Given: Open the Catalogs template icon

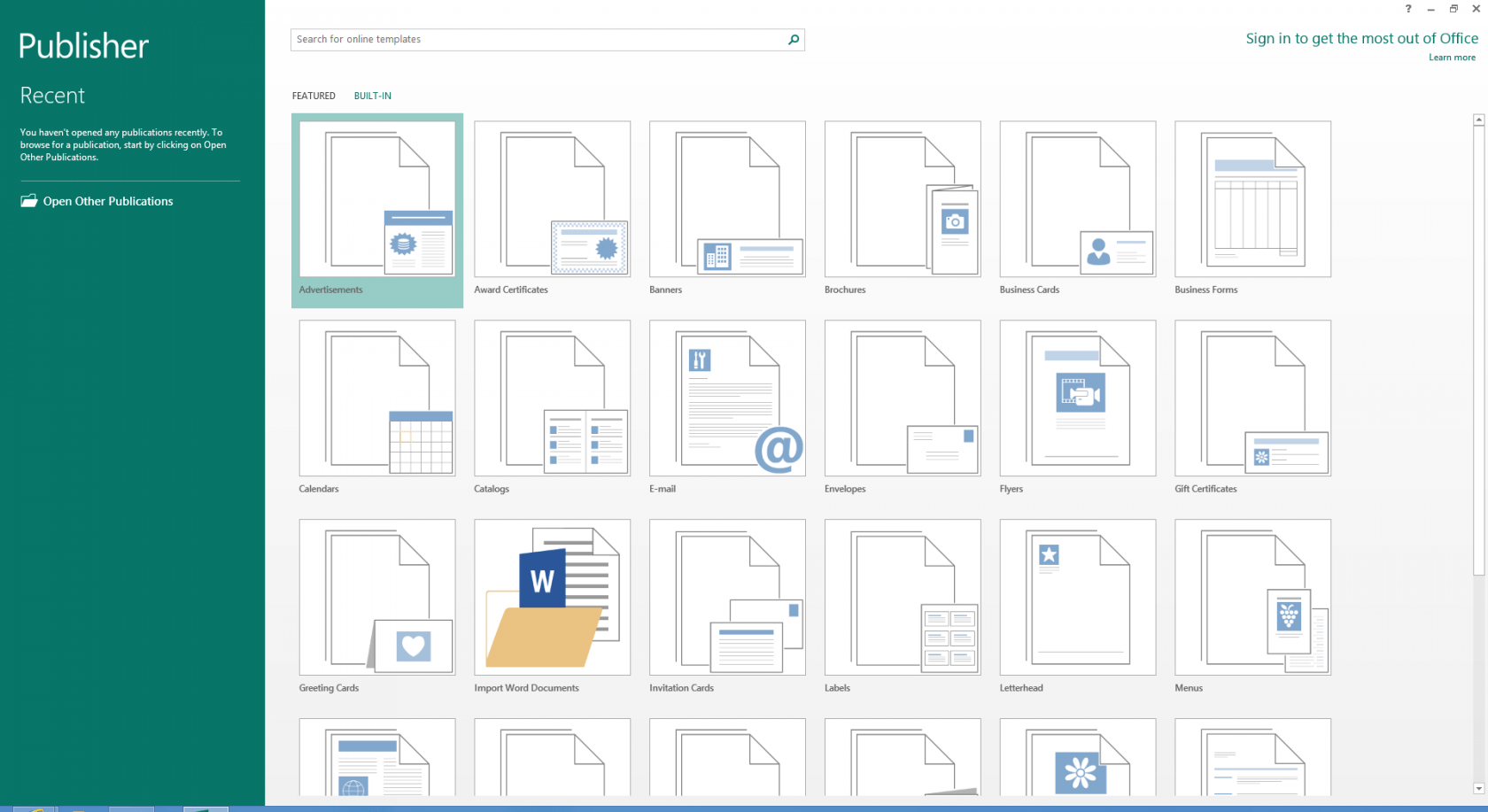Looking at the screenshot, I should (x=553, y=398).
